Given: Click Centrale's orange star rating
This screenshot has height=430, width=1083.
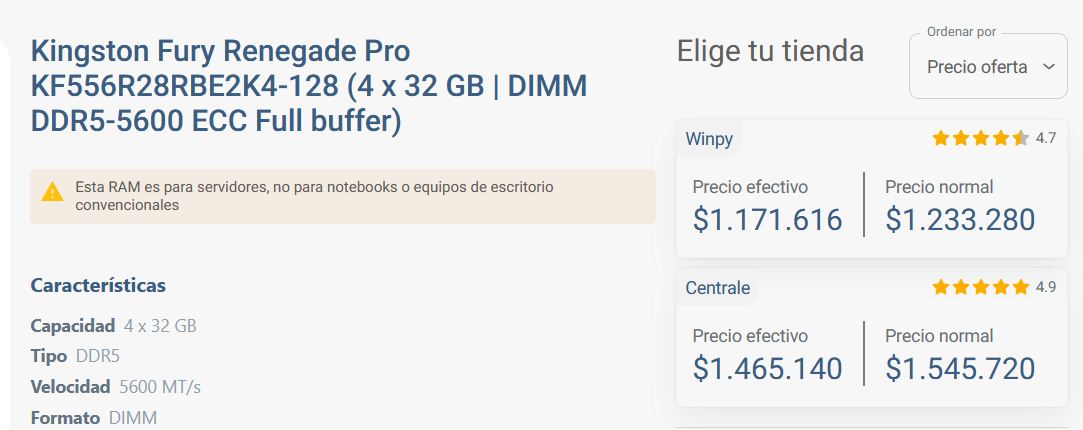Looking at the screenshot, I should tap(980, 288).
